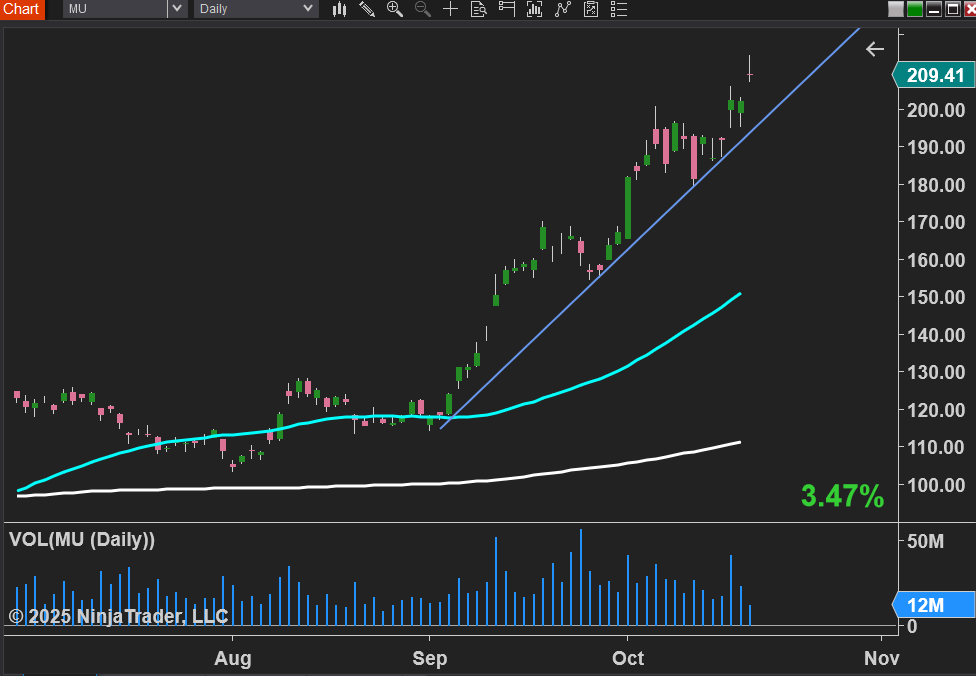
Task: Click the MU instrument input field
Action: click(115, 9)
